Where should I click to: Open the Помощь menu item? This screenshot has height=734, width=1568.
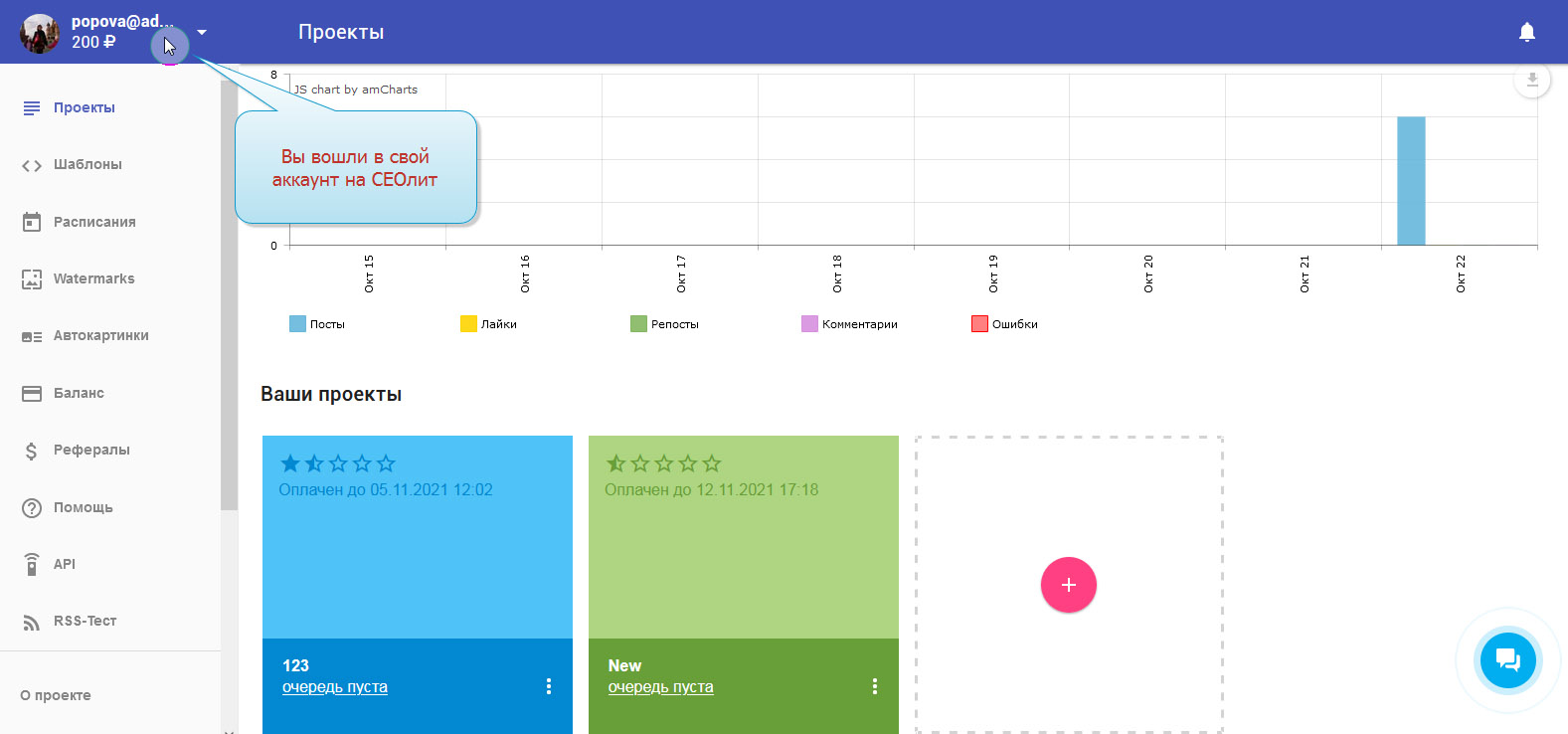coord(83,507)
